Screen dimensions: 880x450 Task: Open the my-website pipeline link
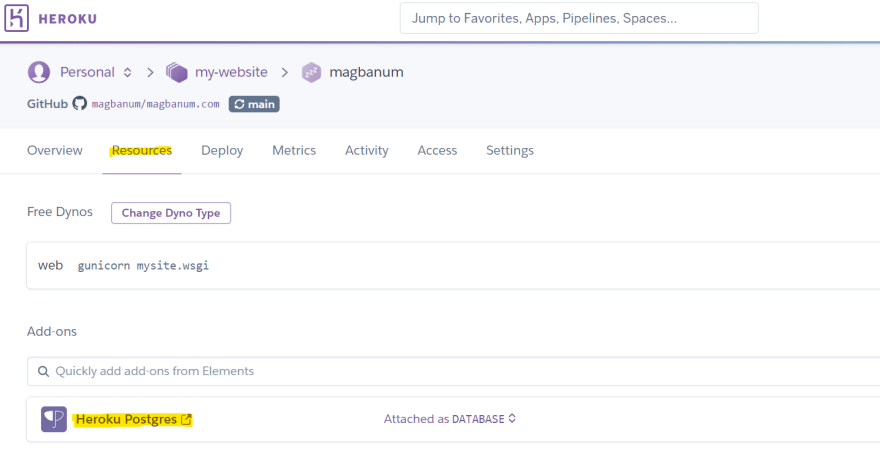pyautogui.click(x=231, y=72)
